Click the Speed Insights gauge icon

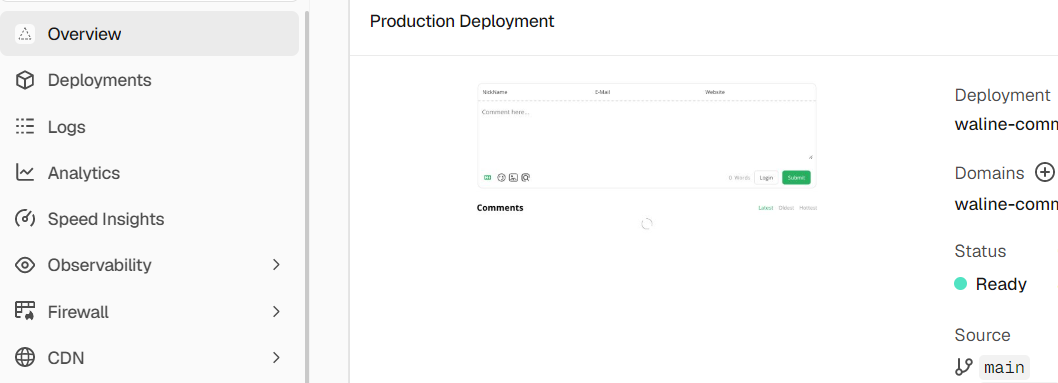(25, 219)
